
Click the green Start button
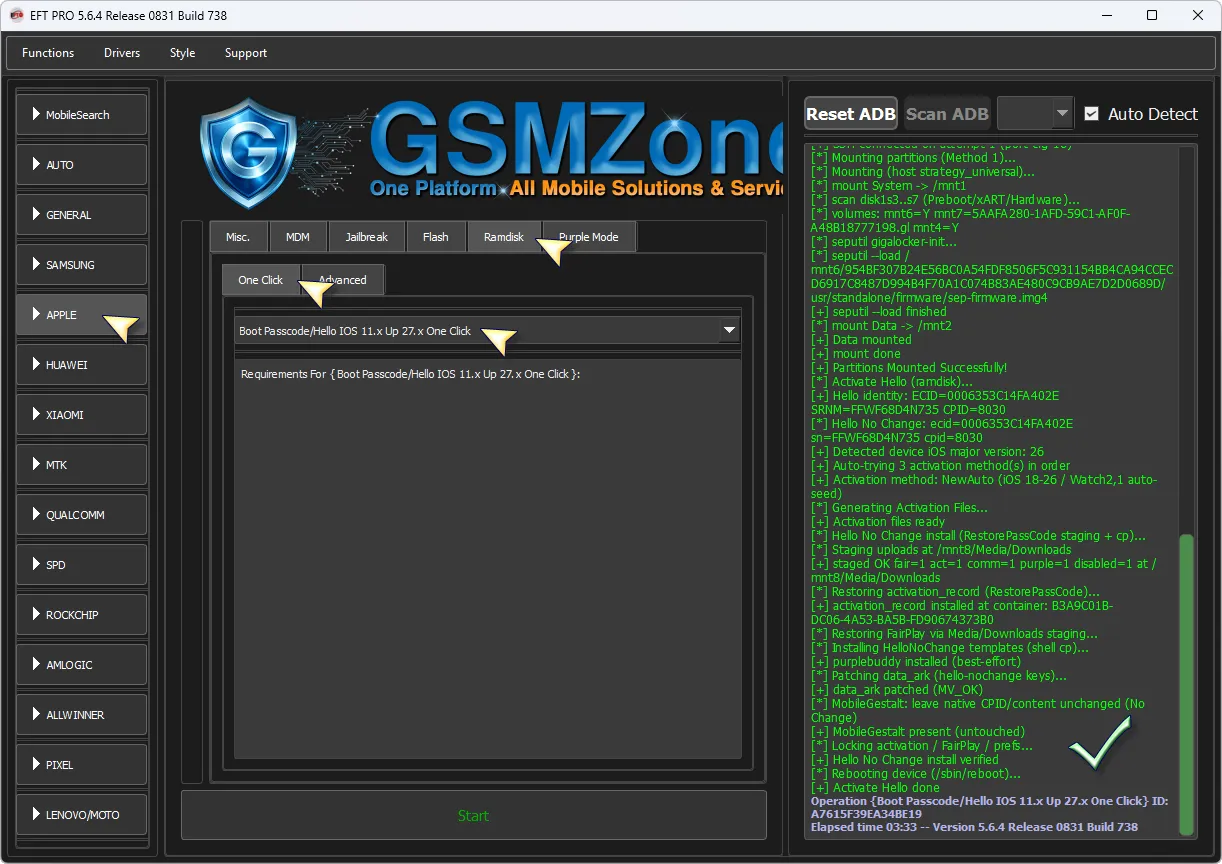pos(473,815)
